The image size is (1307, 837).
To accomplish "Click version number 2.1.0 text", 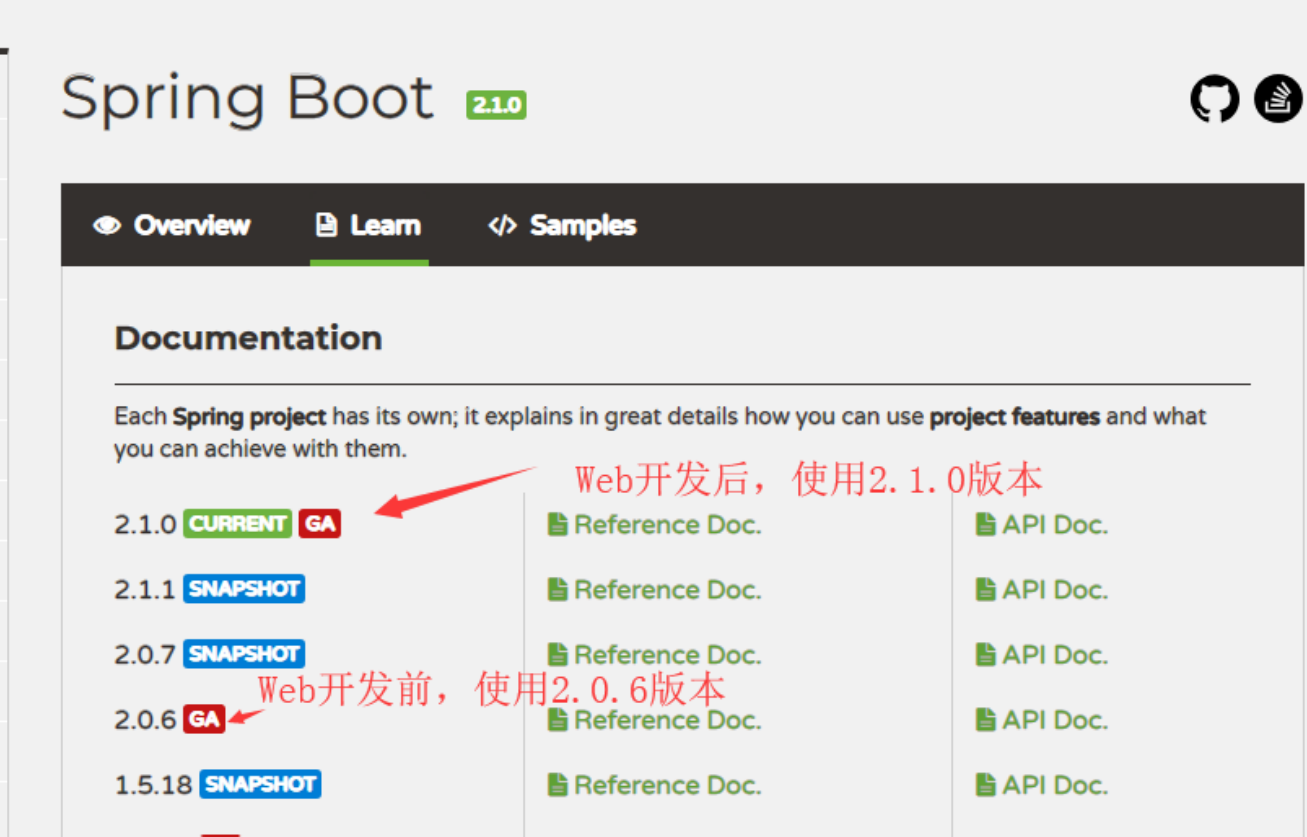I will (146, 524).
